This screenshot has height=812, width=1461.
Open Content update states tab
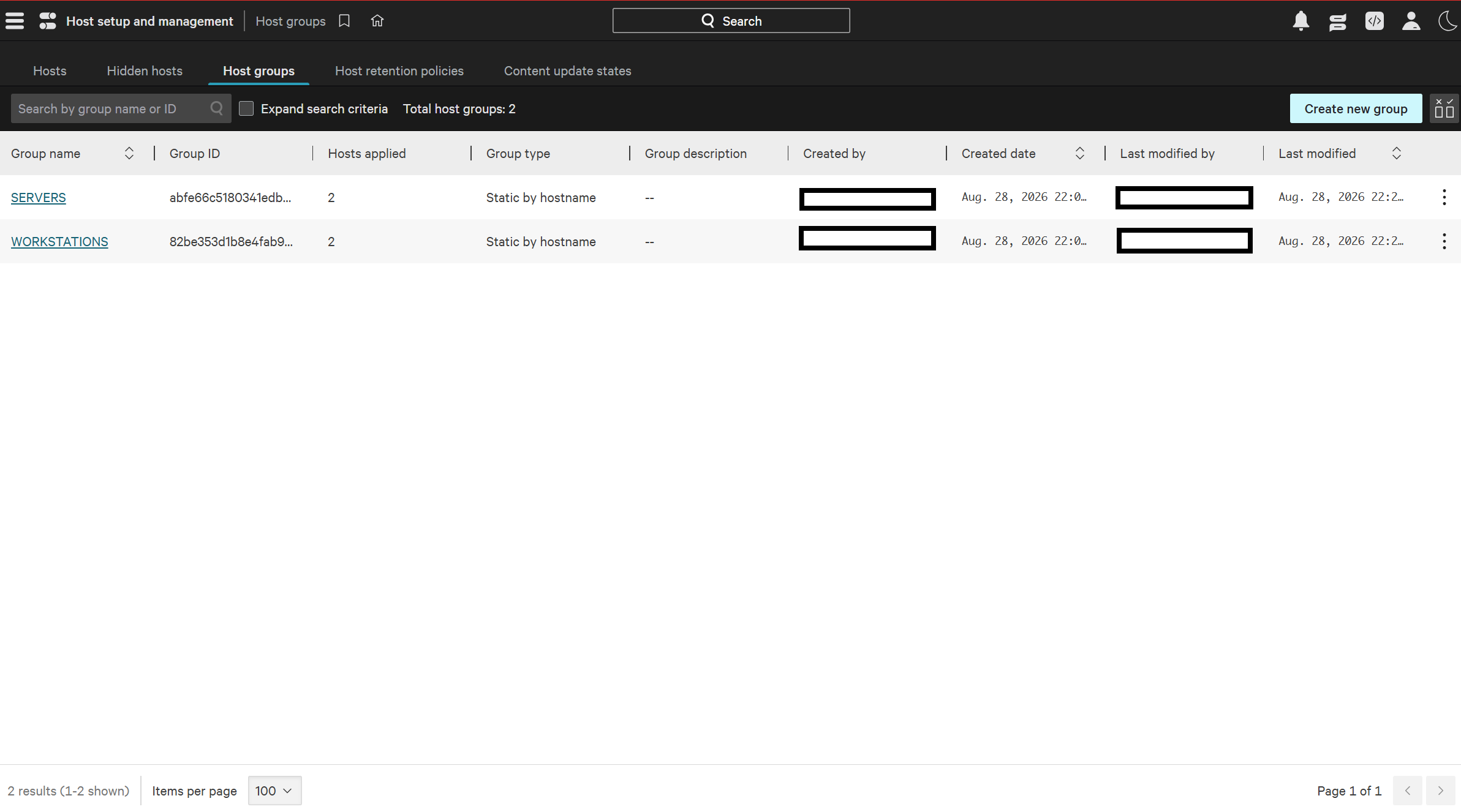pos(567,71)
